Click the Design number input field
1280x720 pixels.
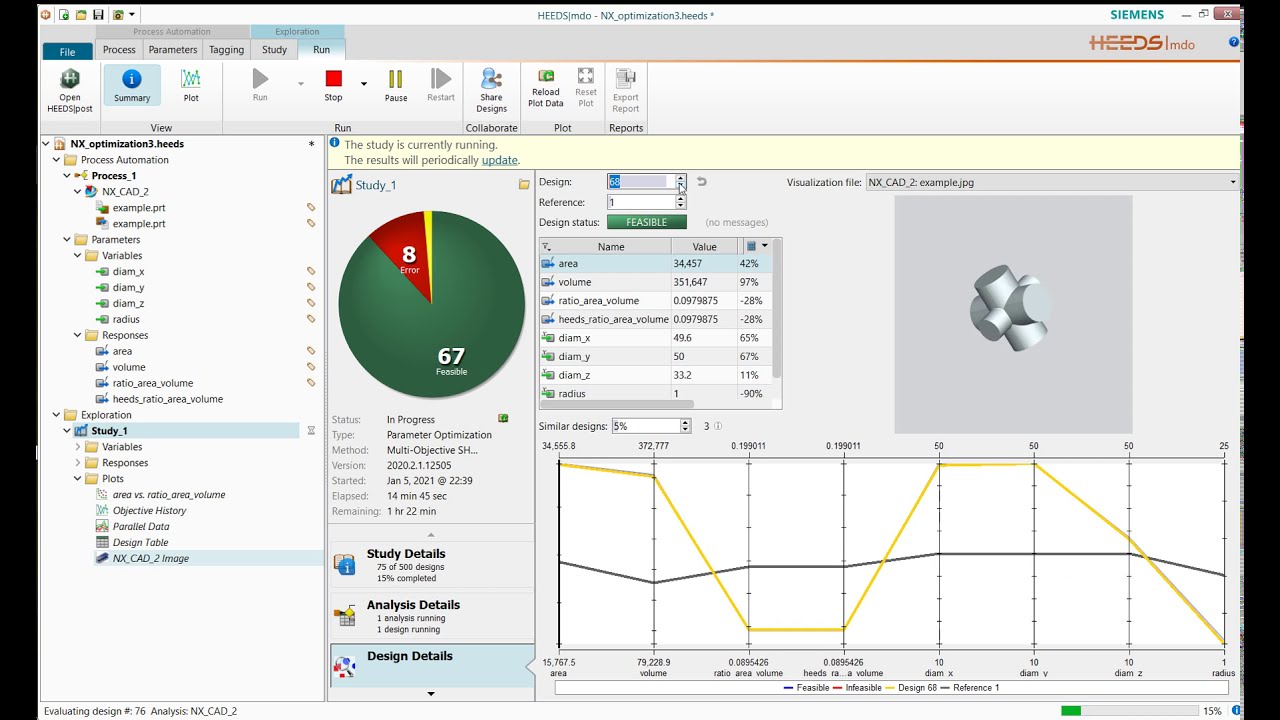(641, 182)
